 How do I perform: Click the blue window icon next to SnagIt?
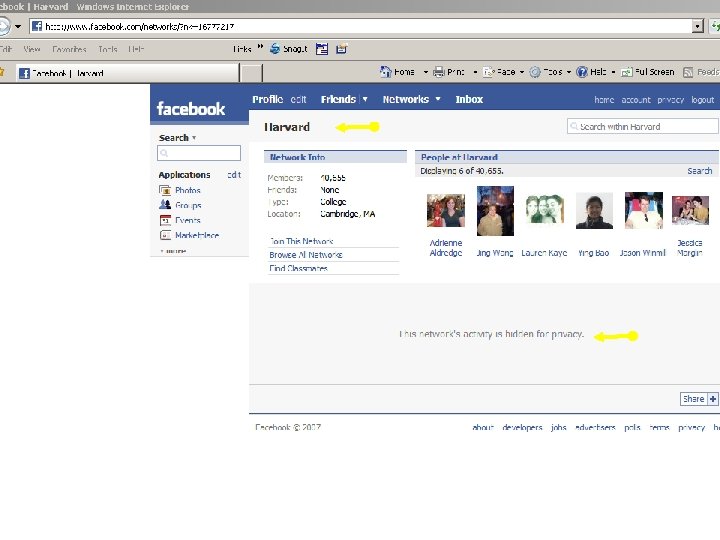click(322, 49)
